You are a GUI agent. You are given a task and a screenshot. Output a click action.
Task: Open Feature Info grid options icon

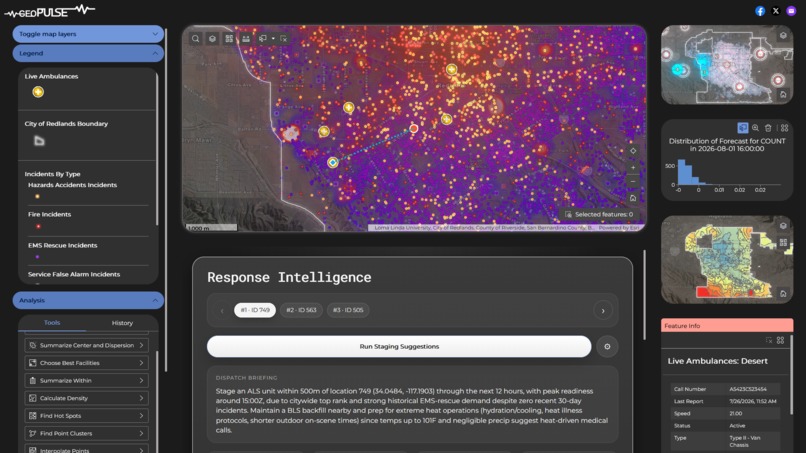point(780,340)
